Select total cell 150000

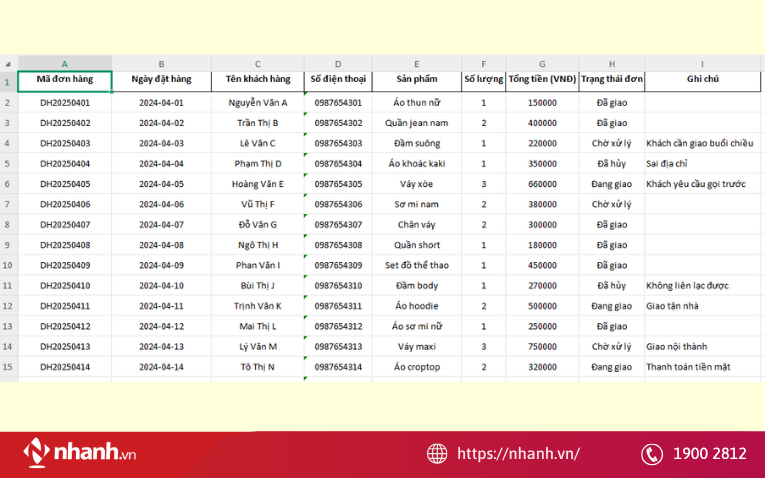pyautogui.click(x=542, y=102)
